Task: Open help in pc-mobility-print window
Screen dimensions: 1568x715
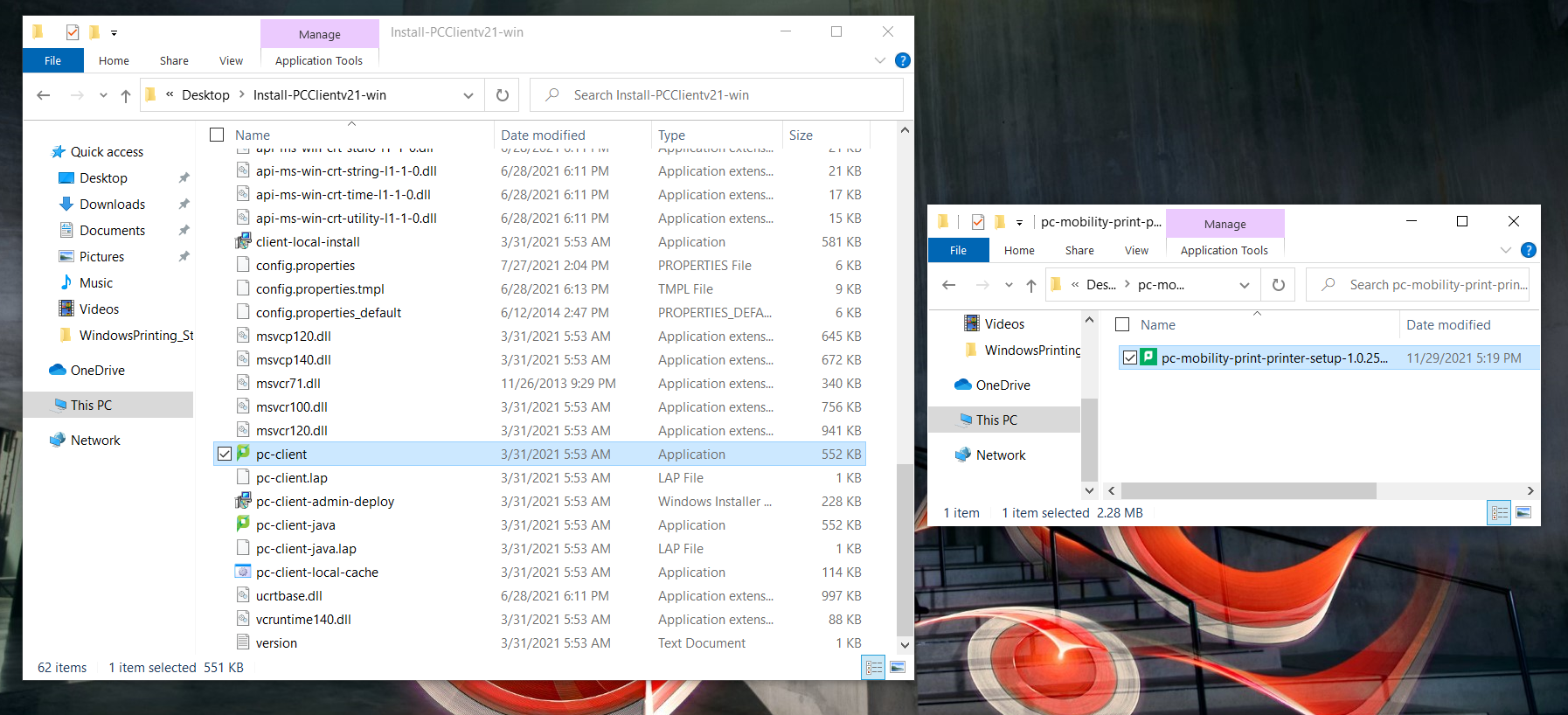Action: point(1529,250)
